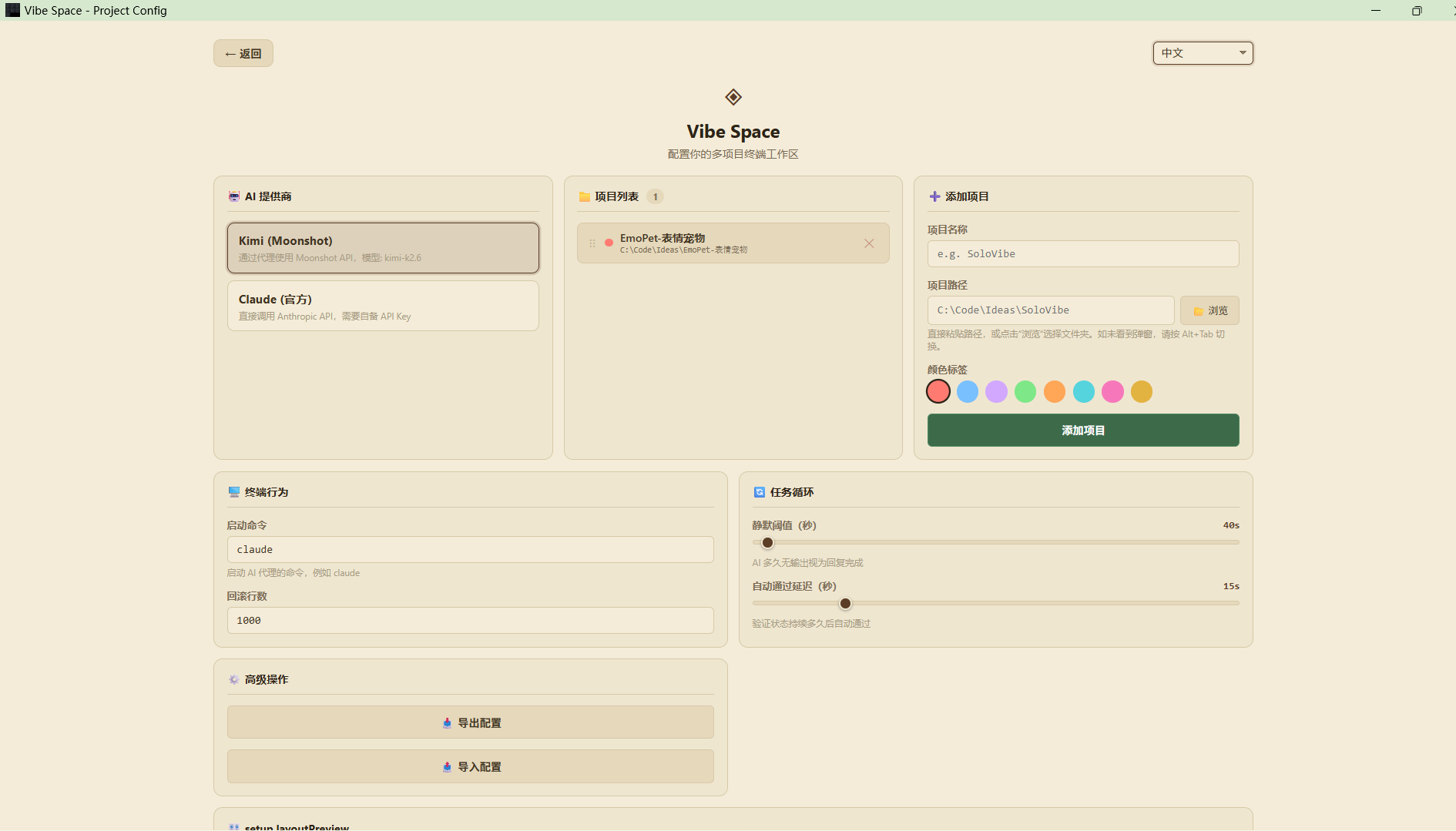Viewport: 1456px width, 831px height.
Task: Focus the 启动命令 claude field
Action: pyautogui.click(x=471, y=549)
